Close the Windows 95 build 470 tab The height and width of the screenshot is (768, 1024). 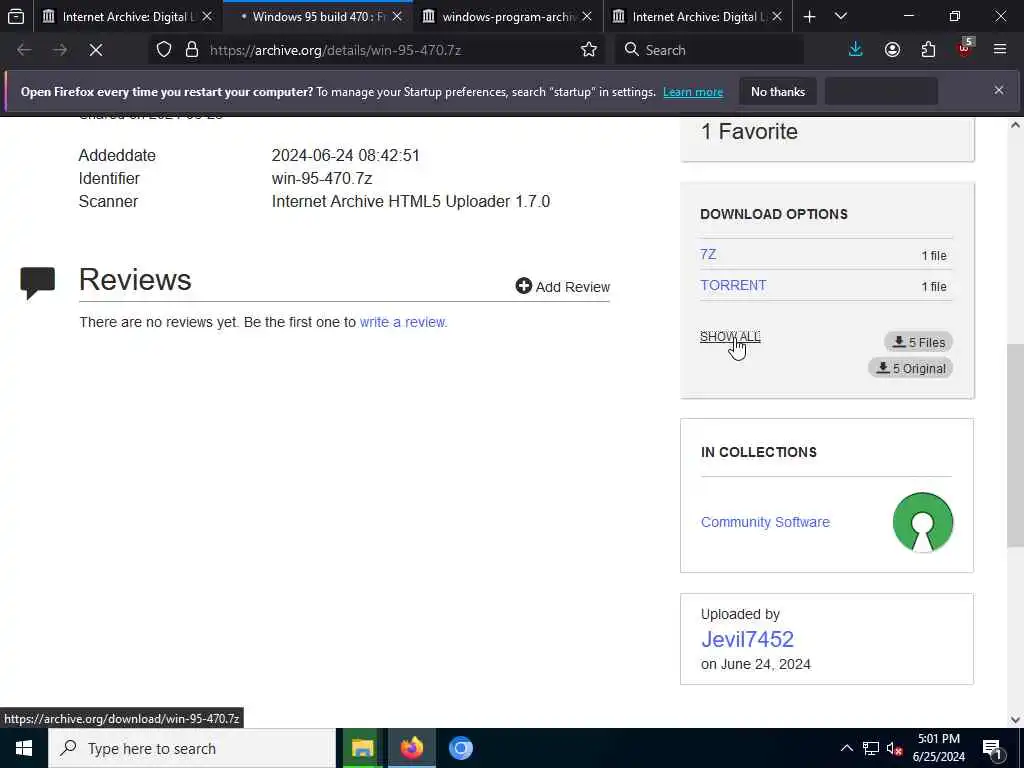(x=397, y=16)
